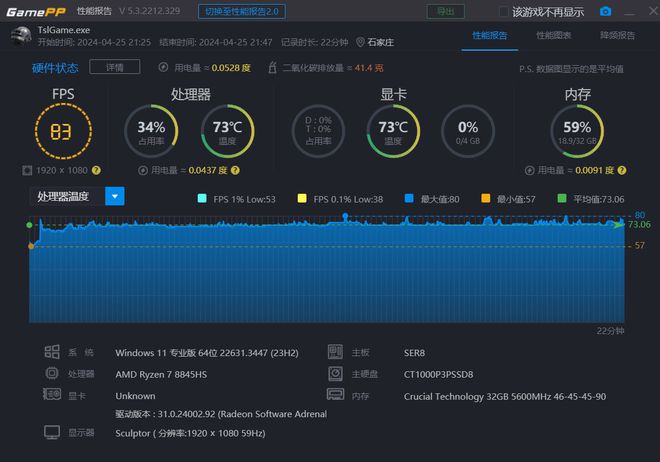Click the green average marker dot at chart left

coord(29,225)
